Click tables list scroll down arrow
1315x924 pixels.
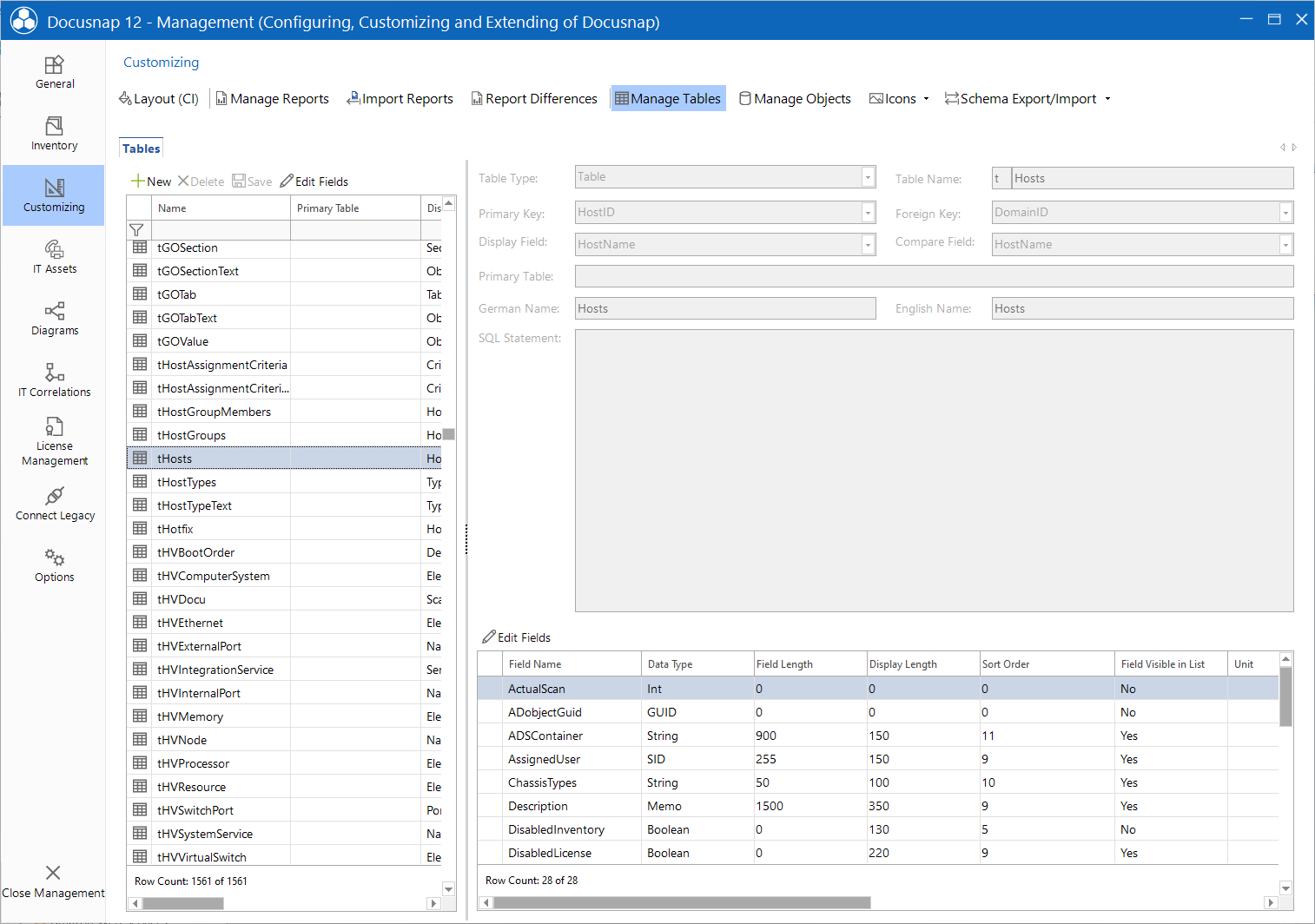click(x=449, y=889)
